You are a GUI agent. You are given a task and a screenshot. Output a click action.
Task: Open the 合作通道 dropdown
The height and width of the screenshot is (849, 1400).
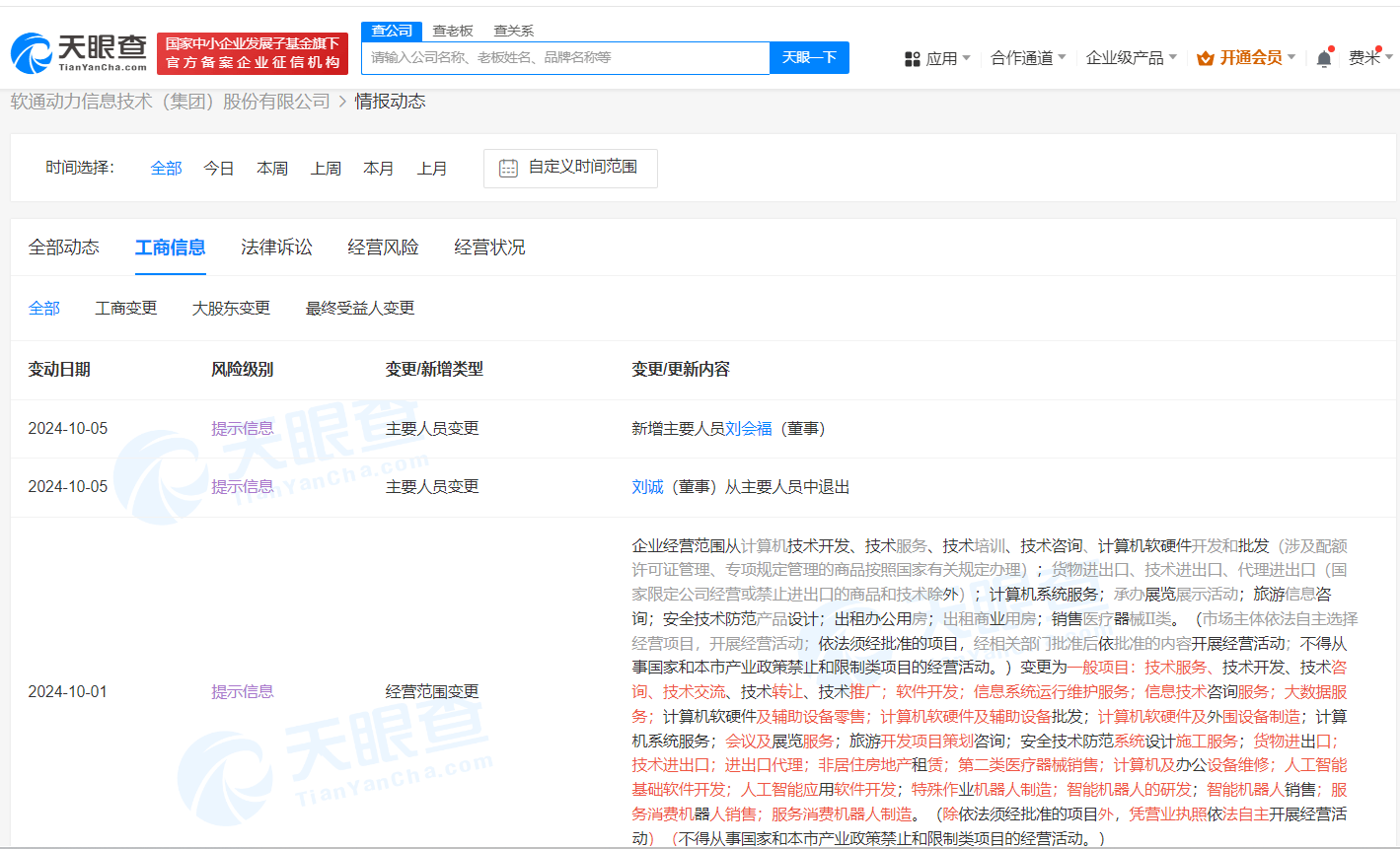[x=1027, y=58]
